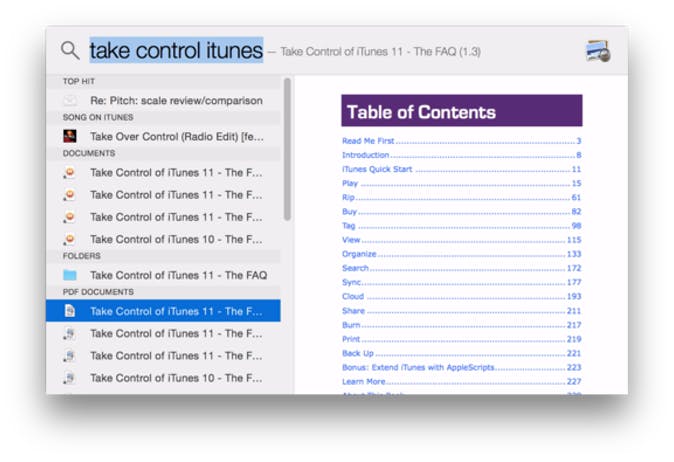The width and height of the screenshot is (674, 462).
Task: Go to the 'Print' chapter link
Action: click(461, 340)
